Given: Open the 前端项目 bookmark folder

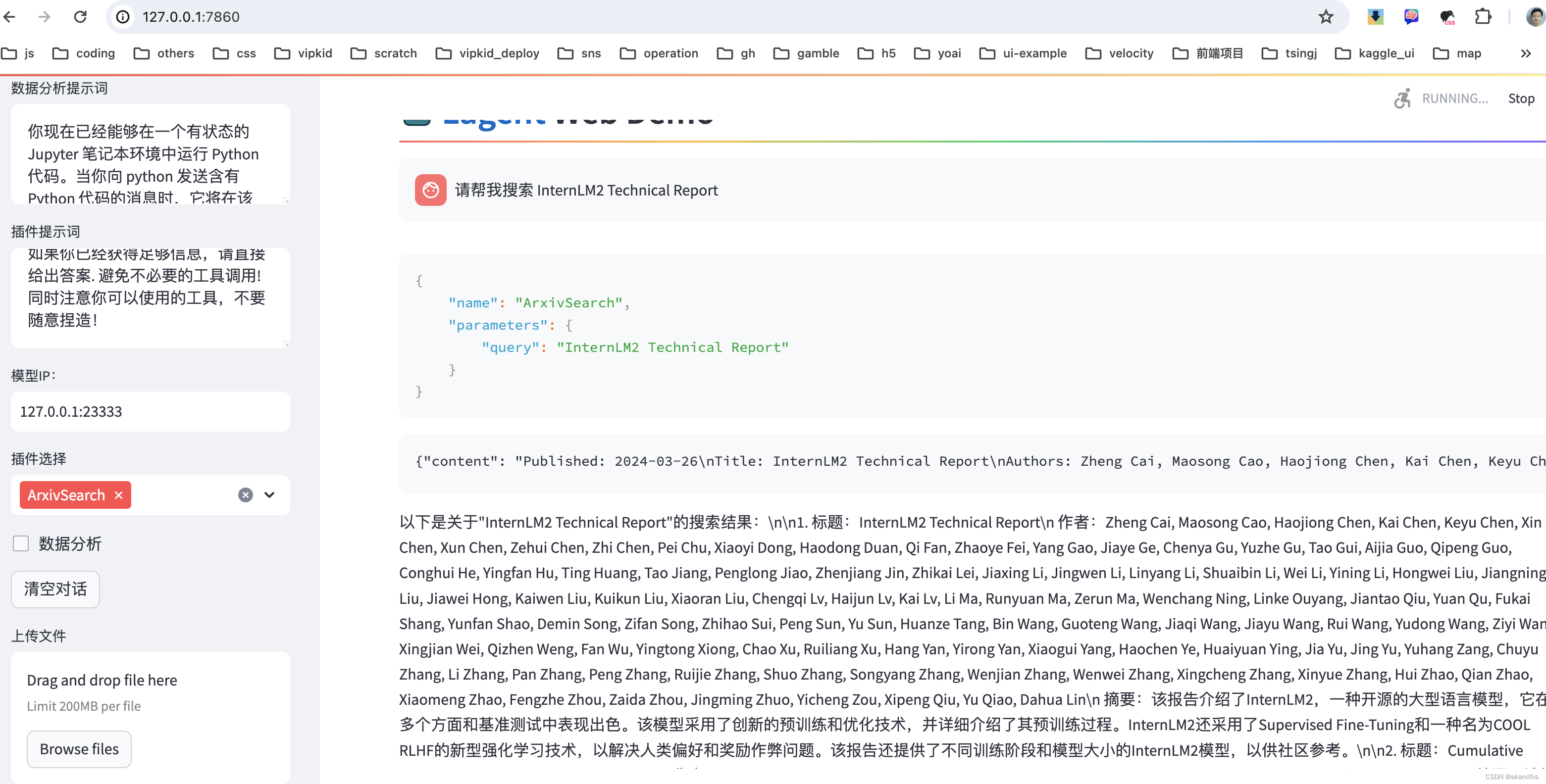Looking at the screenshot, I should tap(1207, 53).
